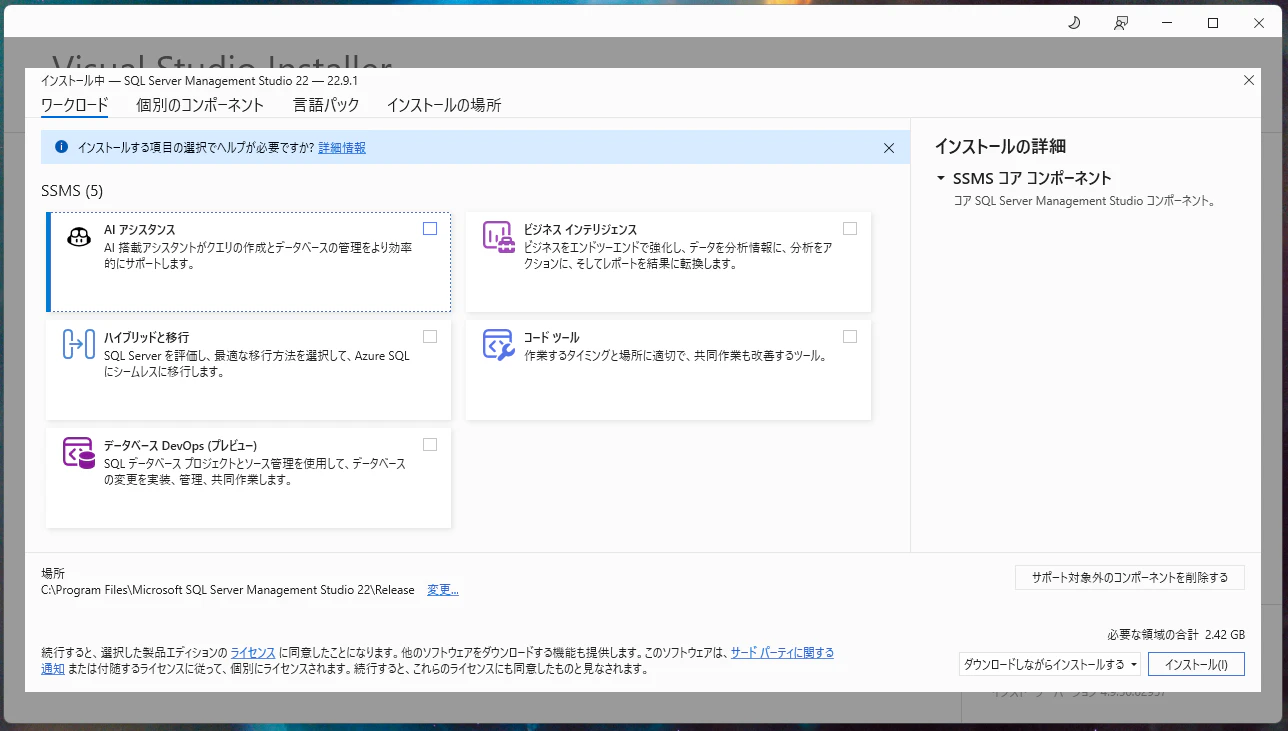This screenshot has height=731, width=1288.
Task: Open the feedback icon in Visual Studio Installer title bar
Action: tap(1121, 23)
